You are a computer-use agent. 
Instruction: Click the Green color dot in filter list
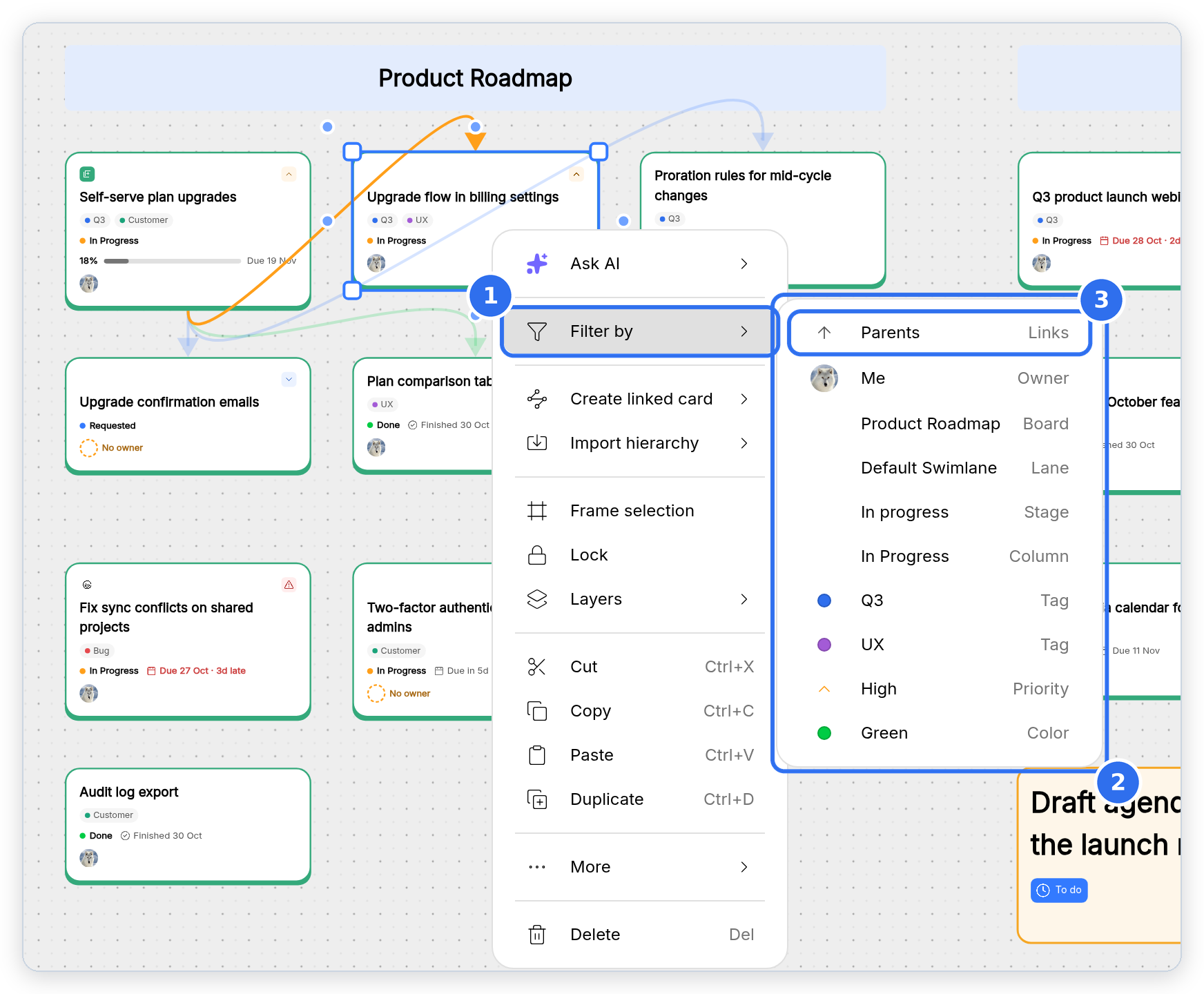point(824,733)
